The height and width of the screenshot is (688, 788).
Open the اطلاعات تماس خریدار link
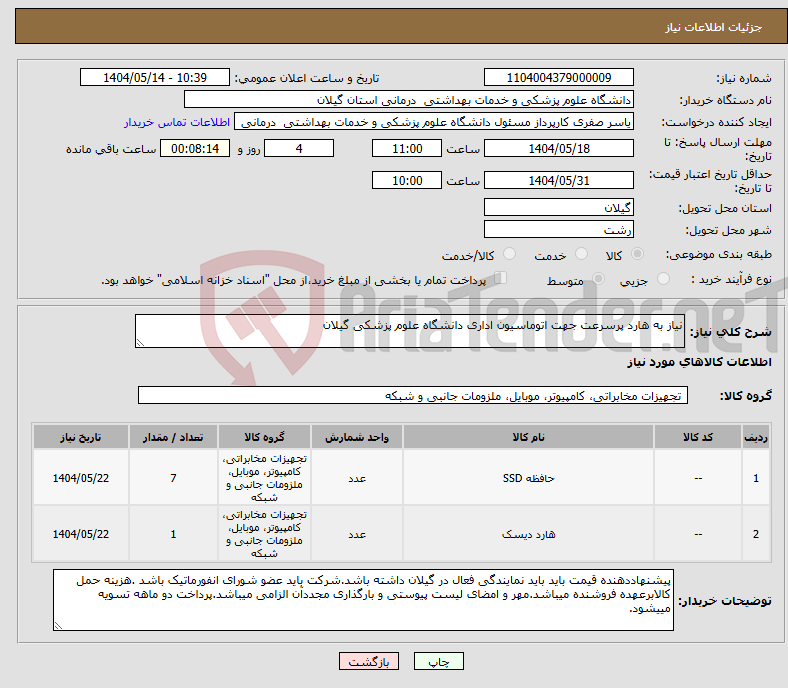pos(177,122)
